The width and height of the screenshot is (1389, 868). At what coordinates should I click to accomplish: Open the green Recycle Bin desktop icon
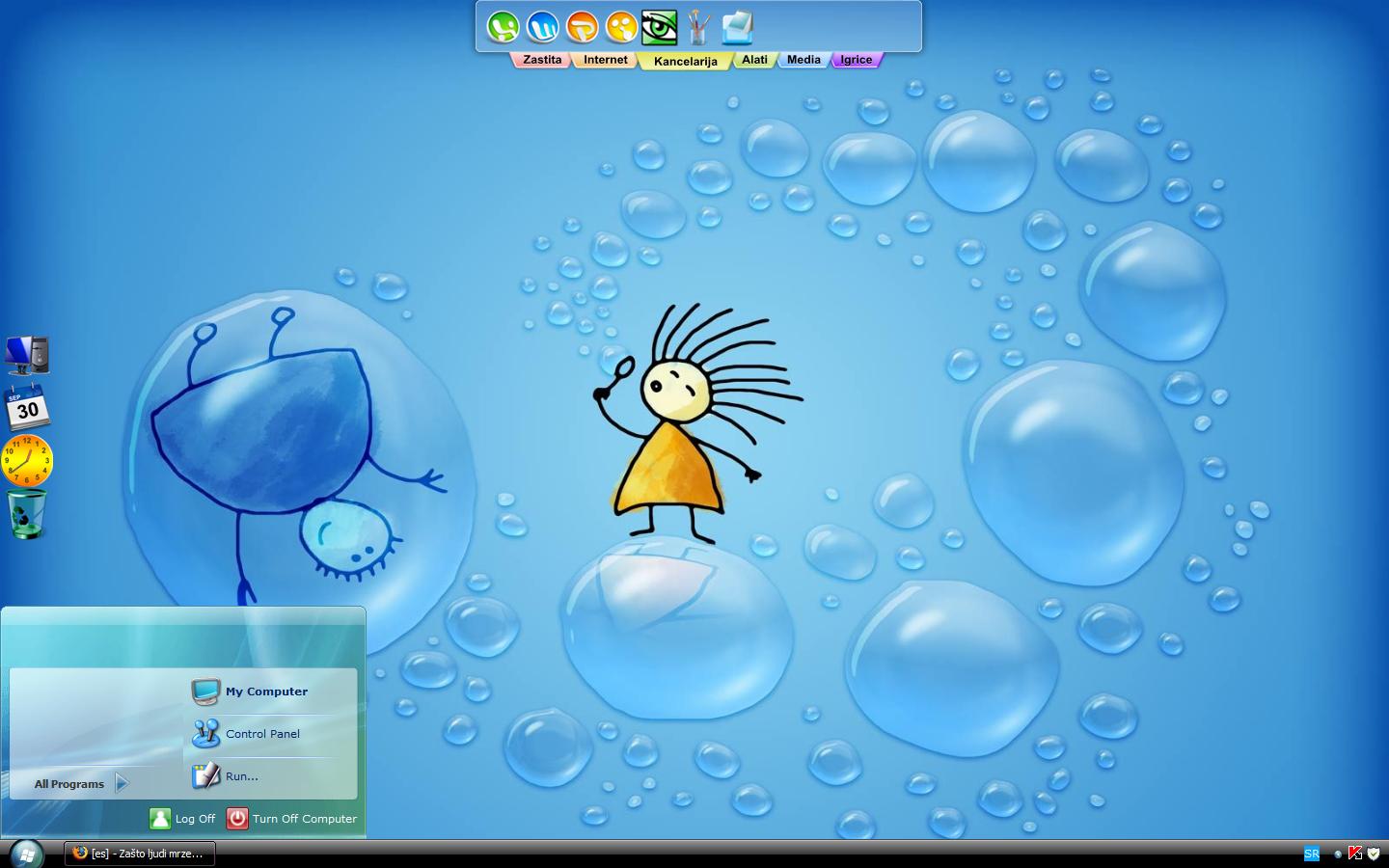27,513
